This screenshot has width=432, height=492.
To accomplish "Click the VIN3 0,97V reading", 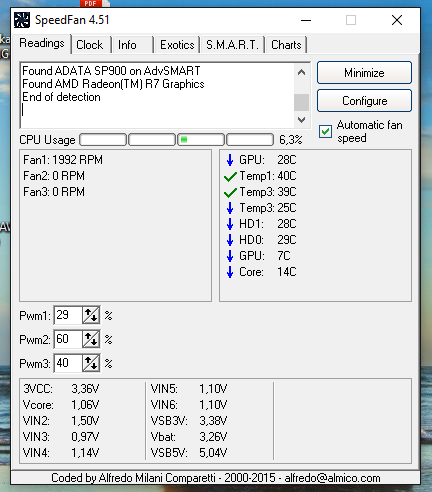I will 61,437.
